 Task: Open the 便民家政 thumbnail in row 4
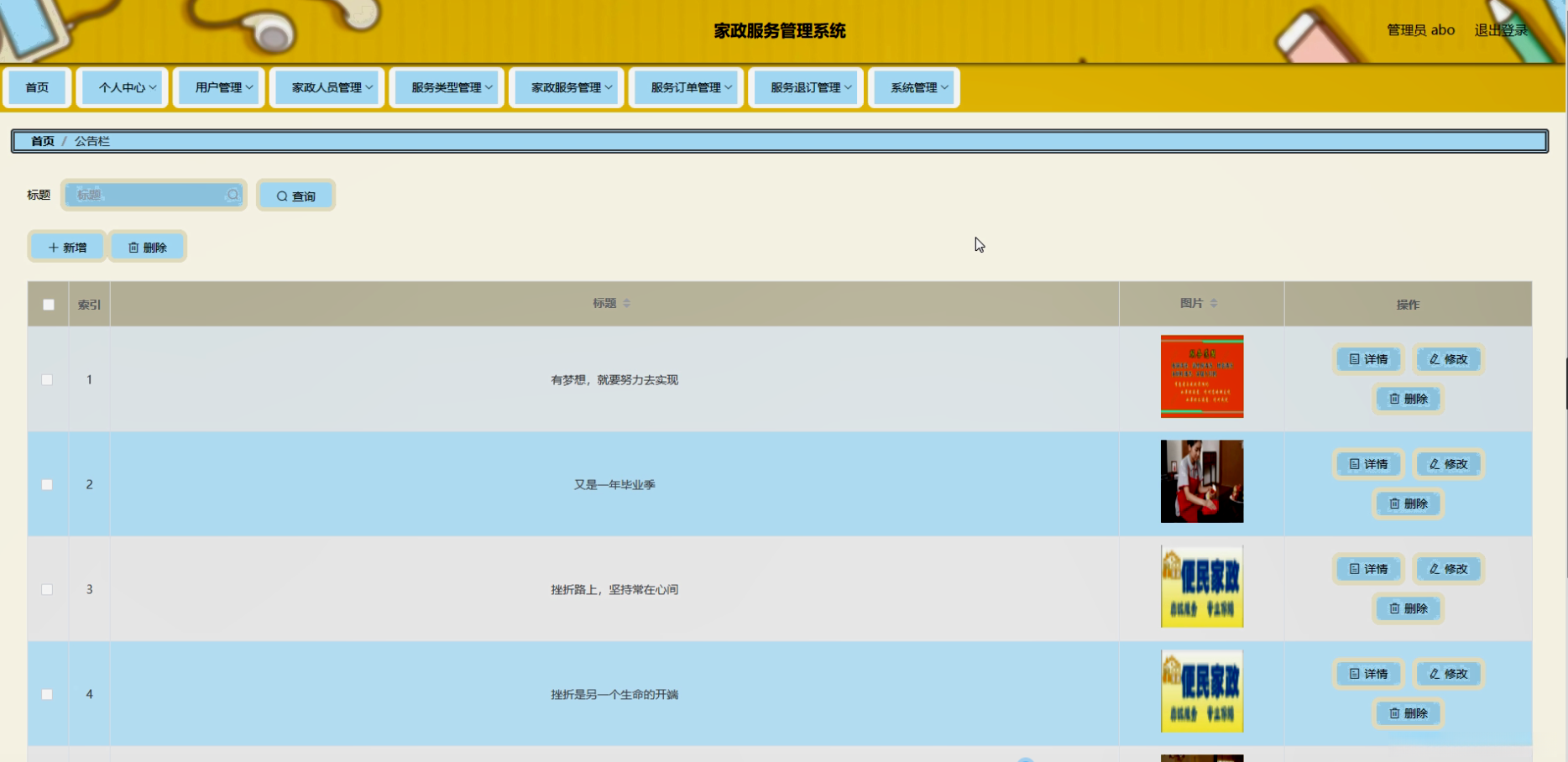(1202, 691)
